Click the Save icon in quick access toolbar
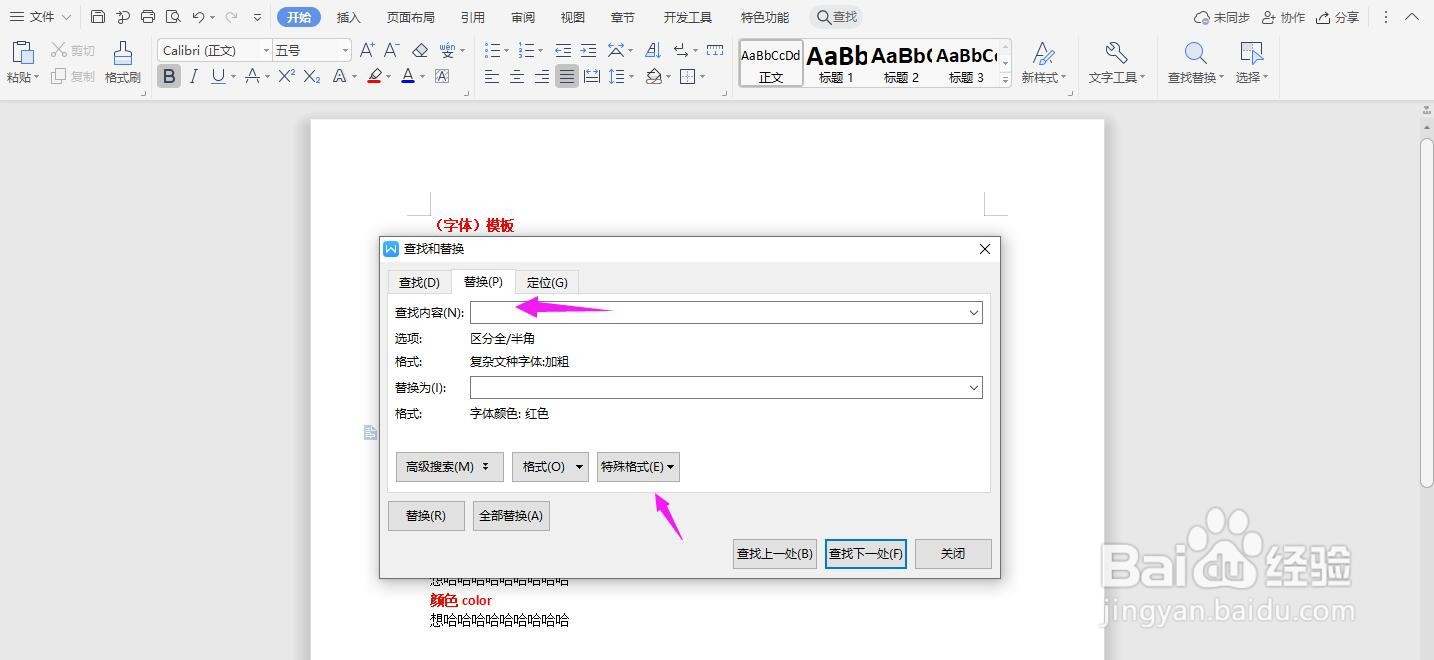This screenshot has width=1434, height=660. 97,17
